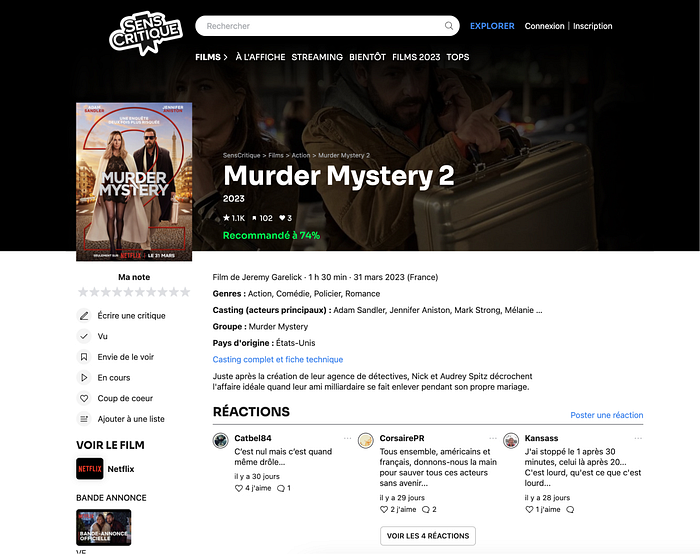Open the FILMS 2023 tab
700x554 pixels.
click(416, 57)
